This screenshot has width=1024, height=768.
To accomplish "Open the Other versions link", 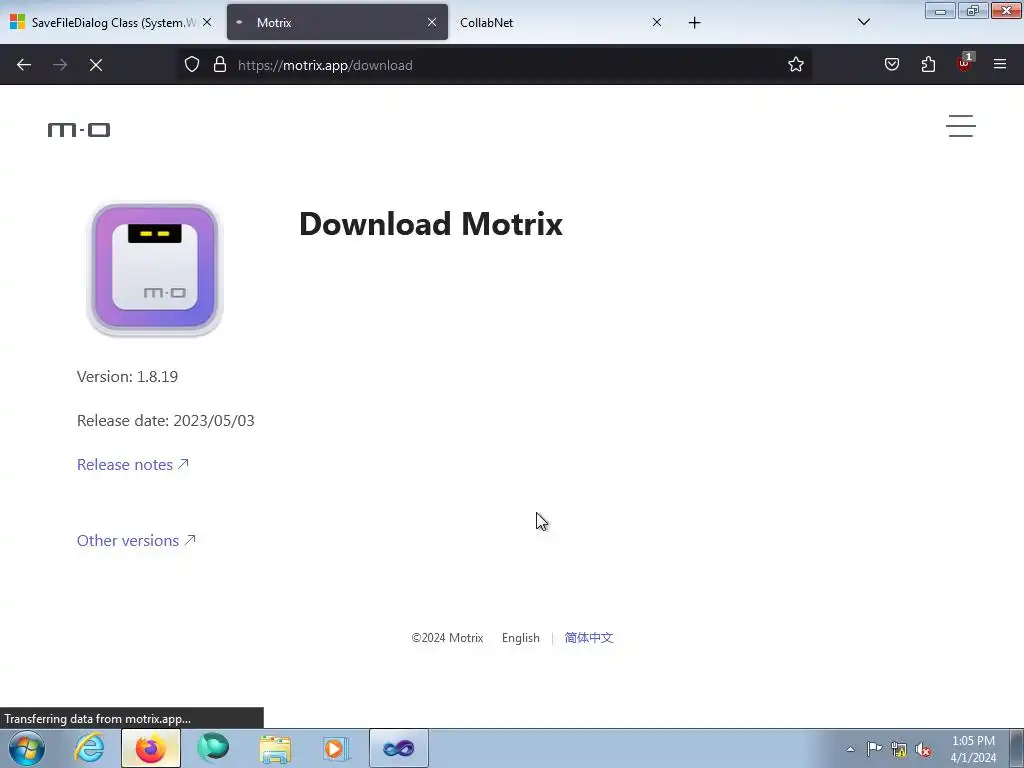I will [136, 540].
